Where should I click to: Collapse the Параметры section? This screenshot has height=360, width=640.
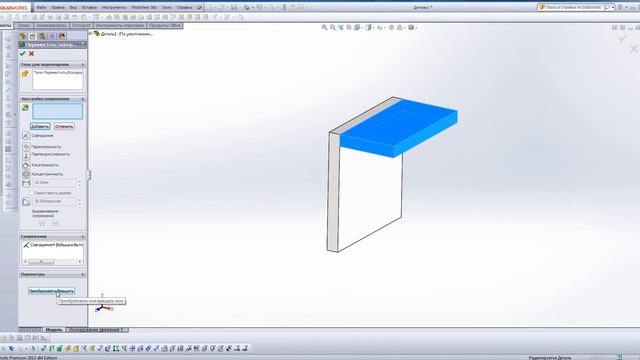tap(83, 274)
